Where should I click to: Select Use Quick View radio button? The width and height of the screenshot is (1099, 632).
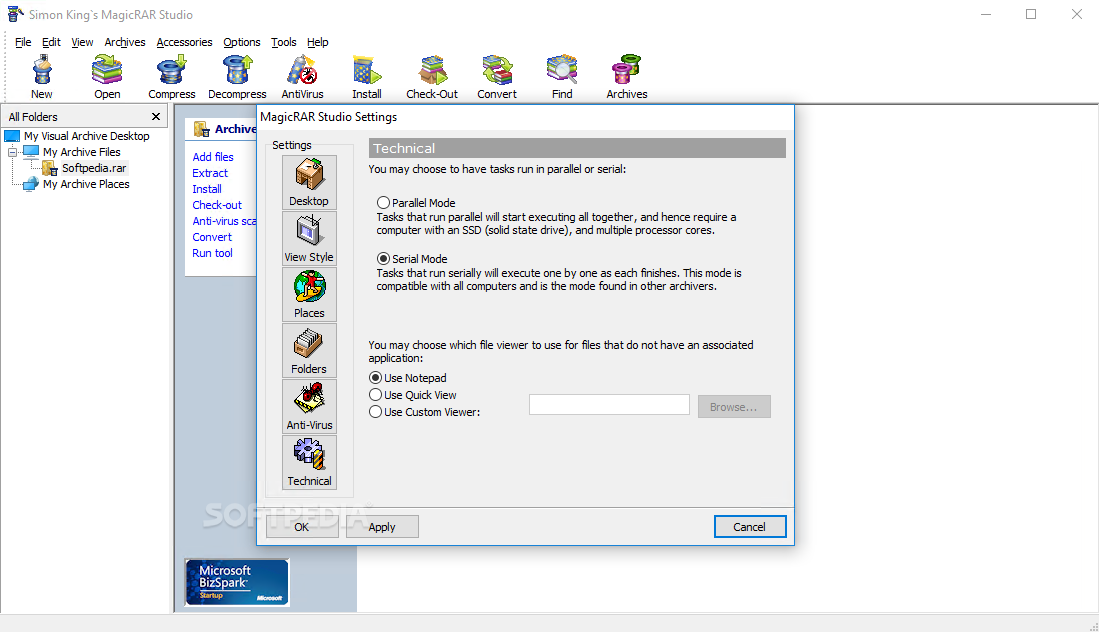click(x=376, y=394)
